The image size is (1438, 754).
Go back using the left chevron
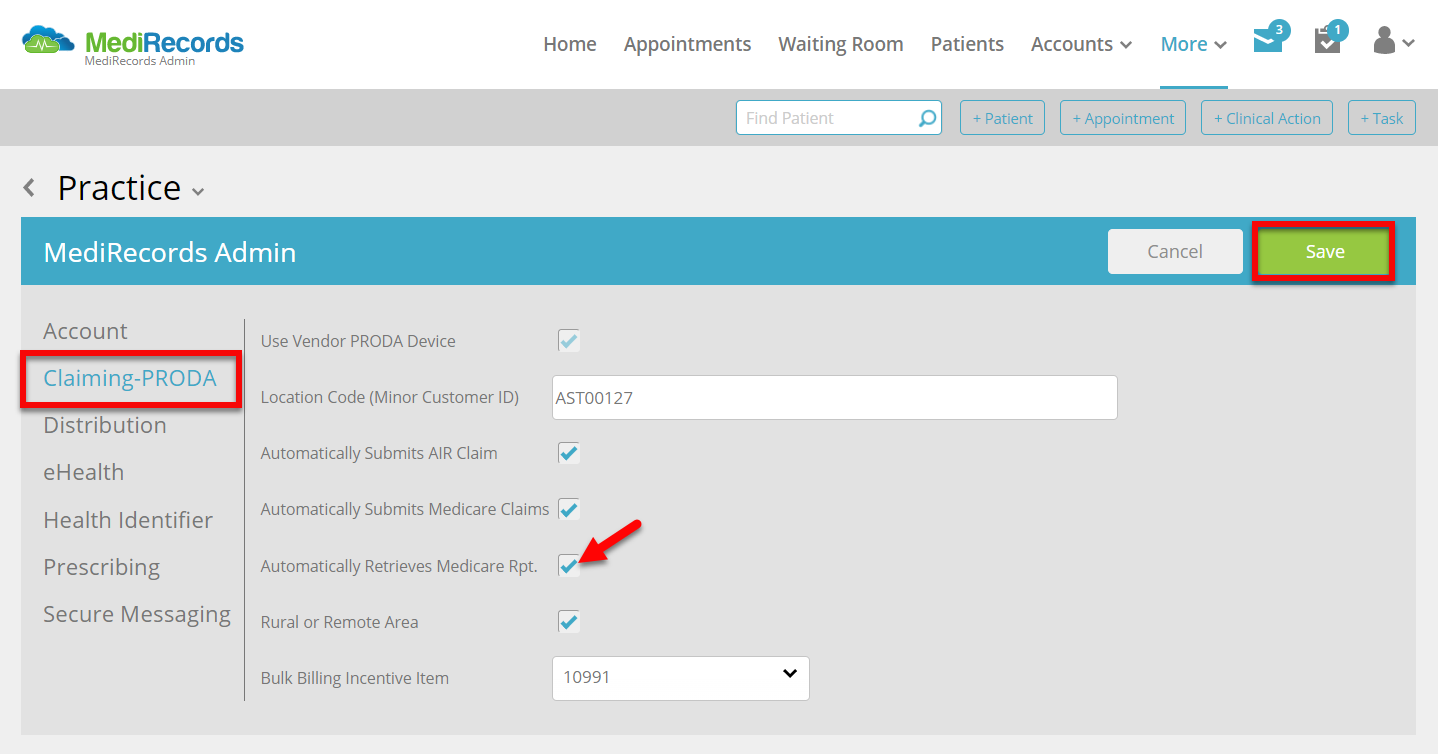[x=30, y=187]
